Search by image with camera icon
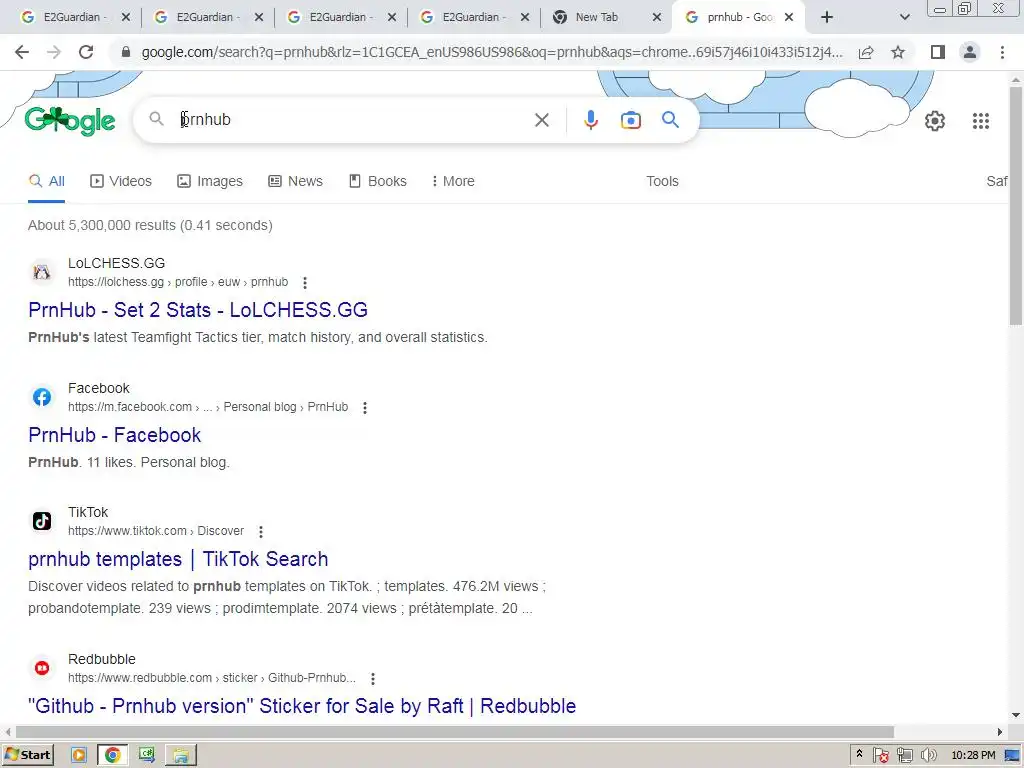Viewport: 1024px width, 768px height. coord(630,120)
